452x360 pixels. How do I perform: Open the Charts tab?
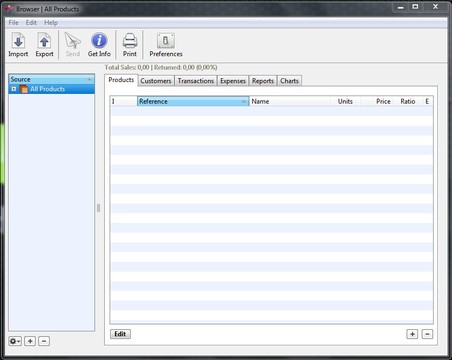(289, 81)
